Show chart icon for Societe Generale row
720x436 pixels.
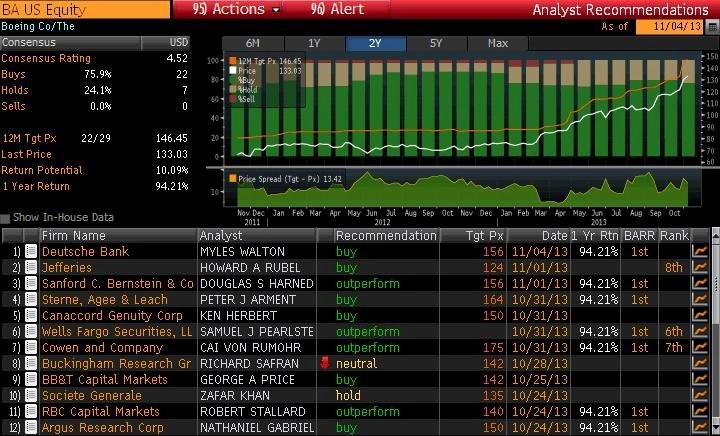(700, 396)
